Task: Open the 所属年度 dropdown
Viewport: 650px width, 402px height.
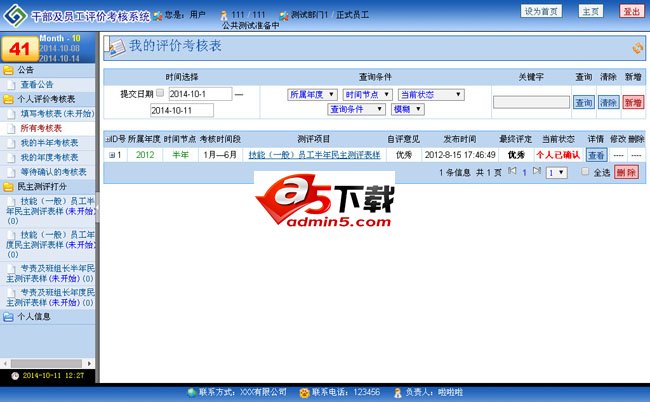Action: (313, 94)
